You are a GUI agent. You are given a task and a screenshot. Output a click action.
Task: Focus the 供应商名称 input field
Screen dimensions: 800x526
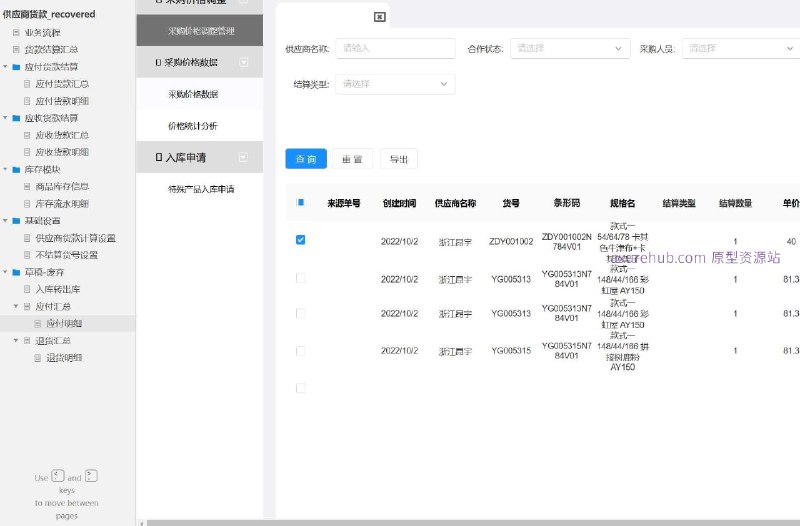point(395,48)
